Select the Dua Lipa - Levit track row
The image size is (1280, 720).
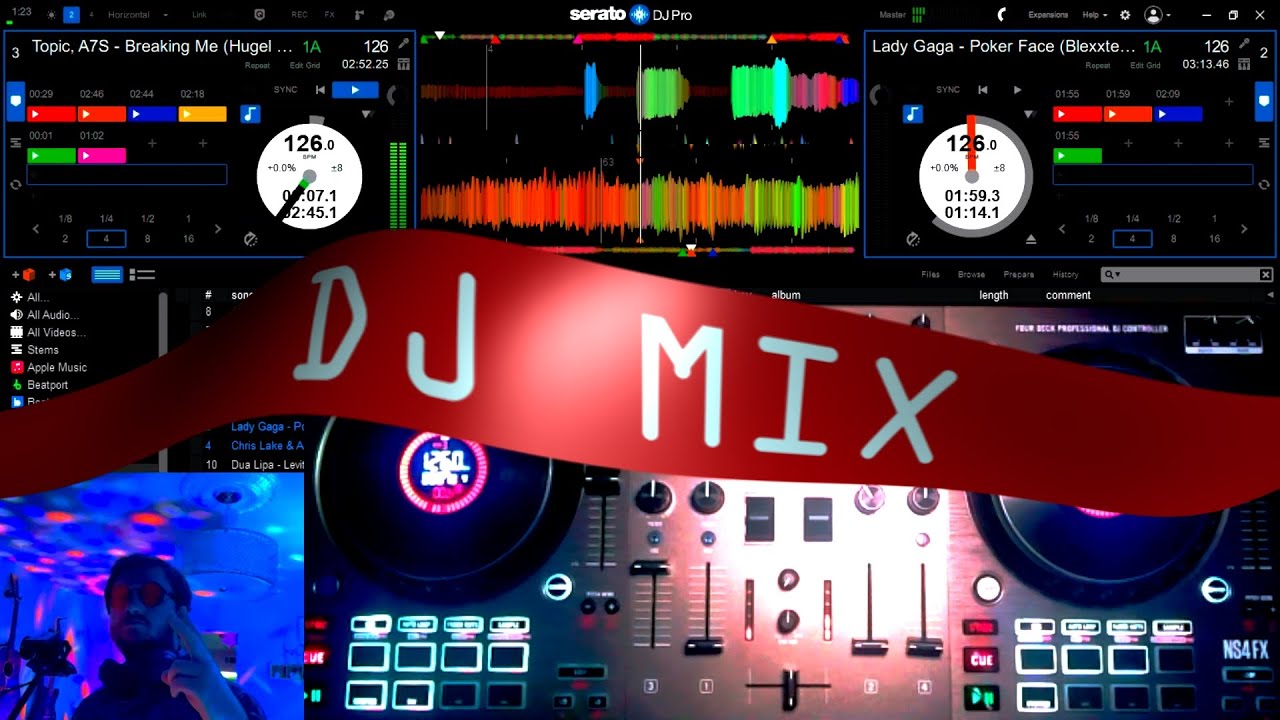[x=255, y=465]
